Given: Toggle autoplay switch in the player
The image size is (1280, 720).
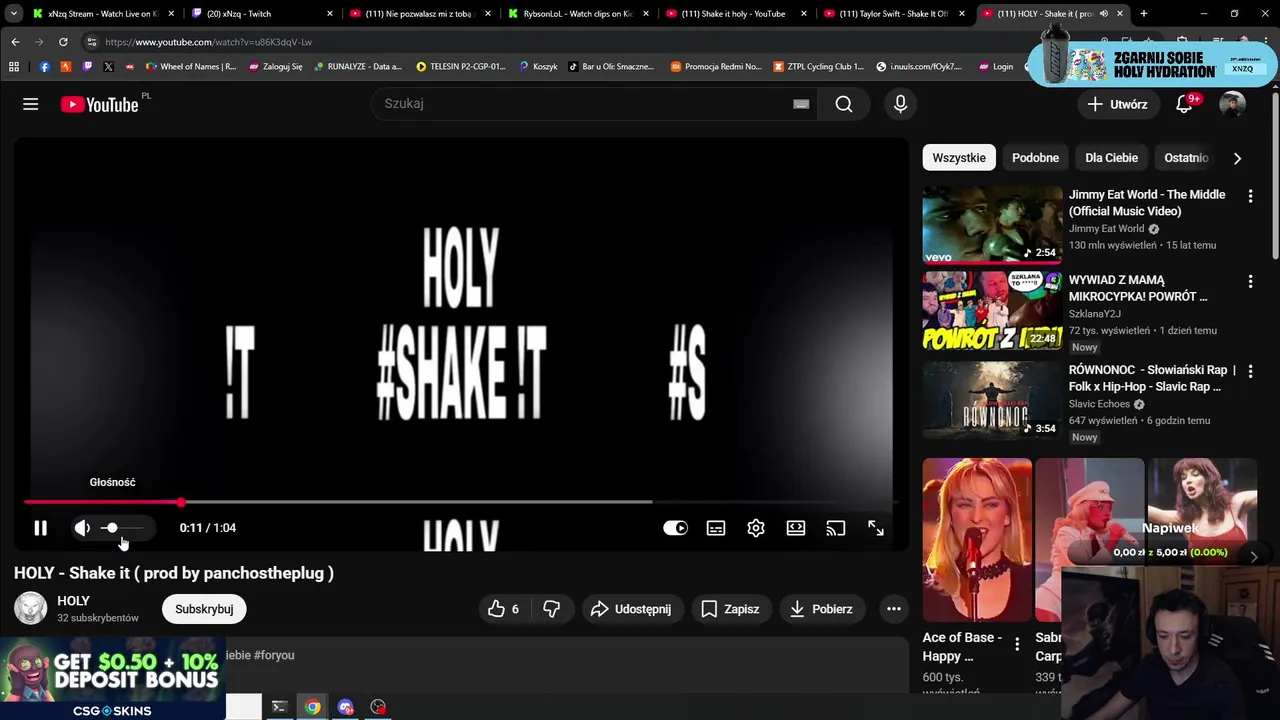Looking at the screenshot, I should 675,528.
